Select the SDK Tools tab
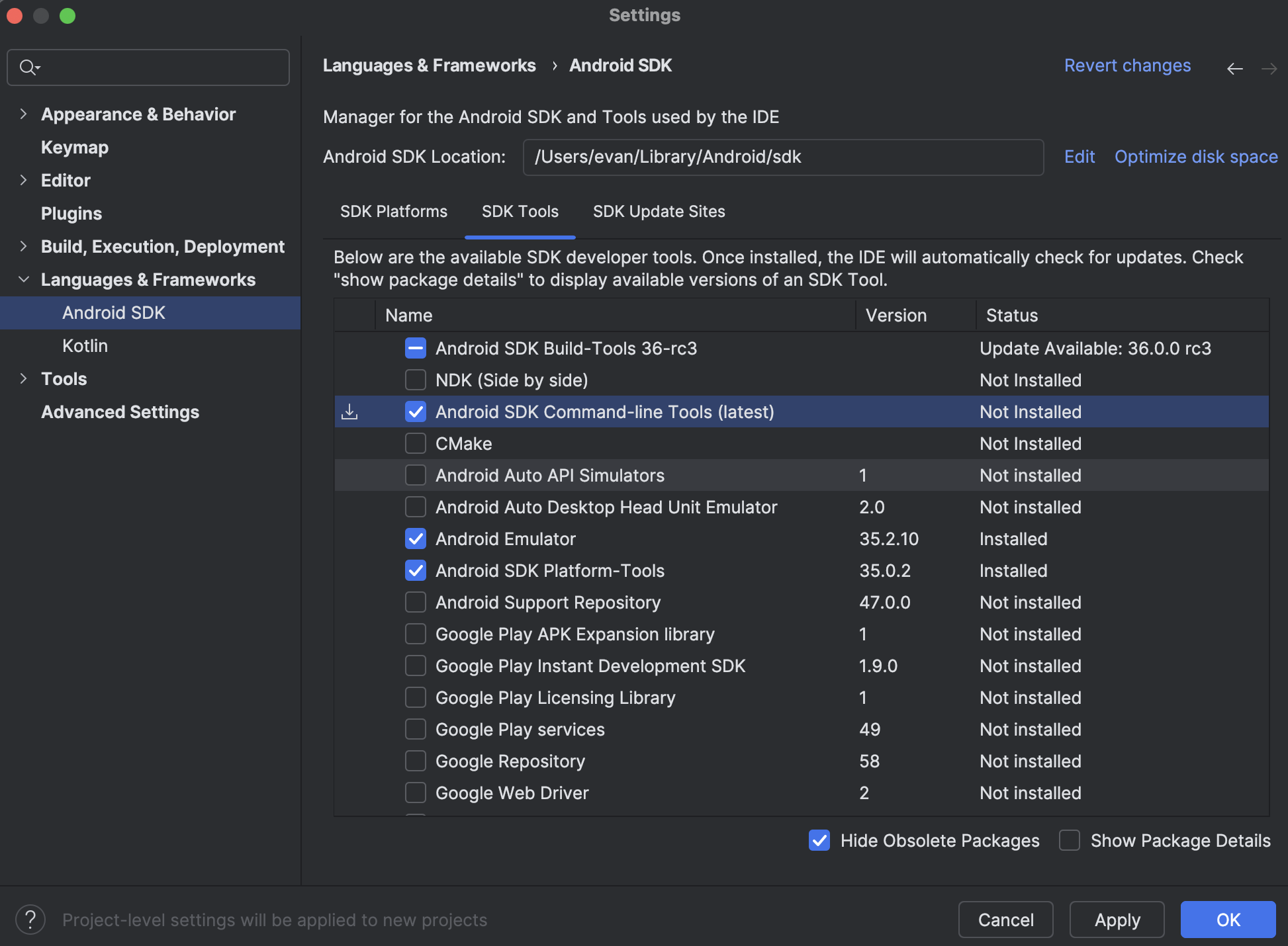The image size is (1288, 946). pos(520,212)
